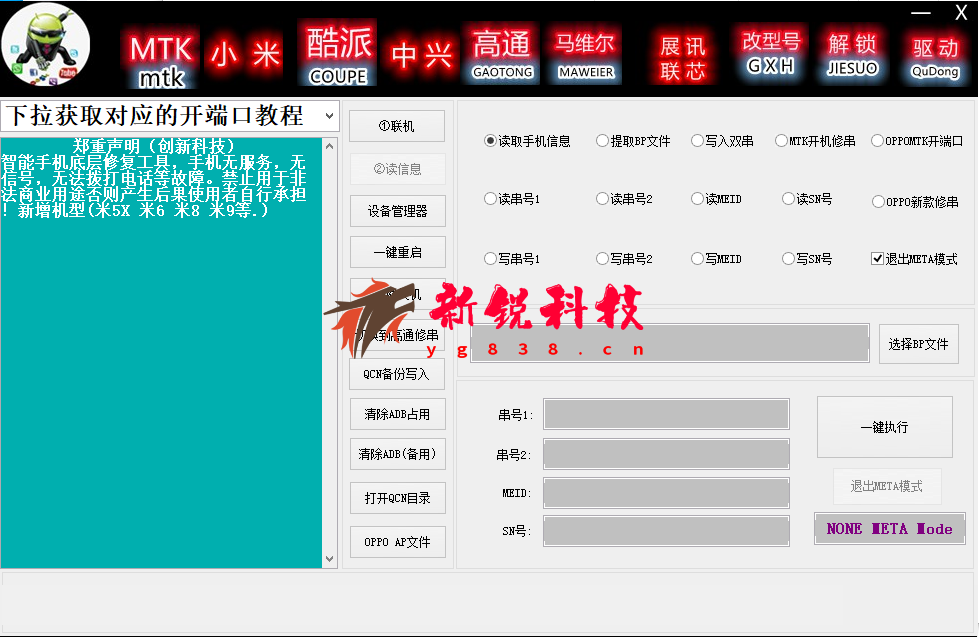Click the 选择BP文件 button
This screenshot has width=979, height=637.
[918, 344]
